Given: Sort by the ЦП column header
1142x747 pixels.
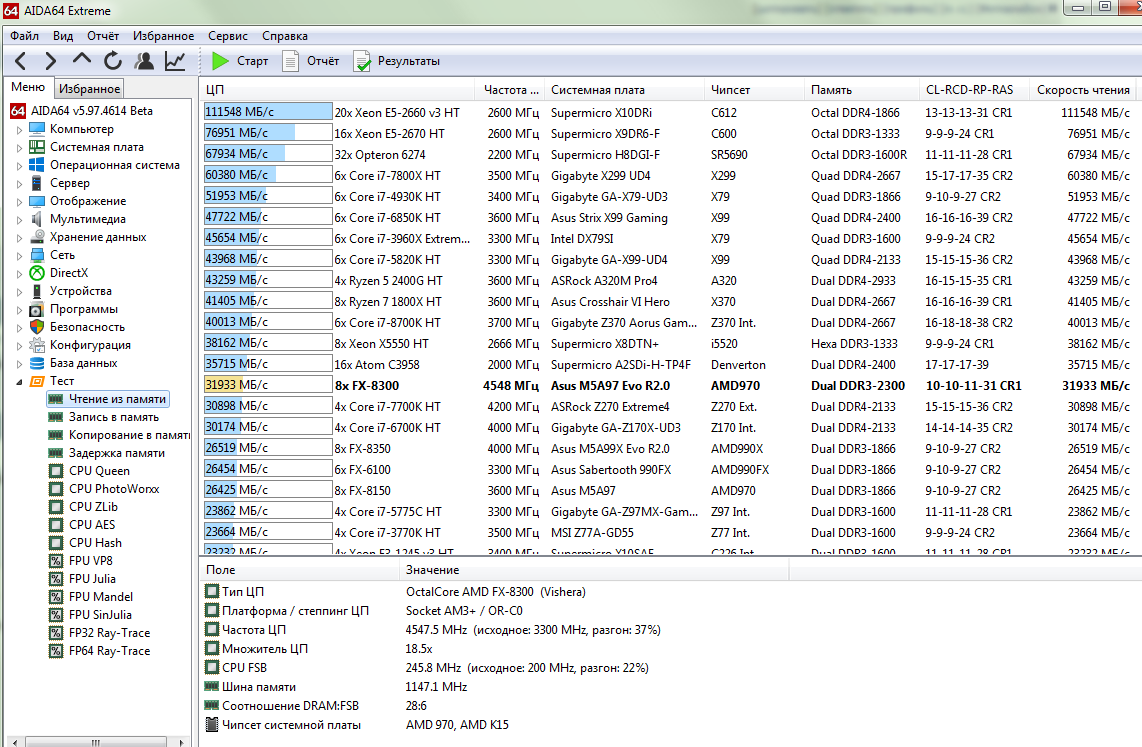Looking at the screenshot, I should pos(339,90).
